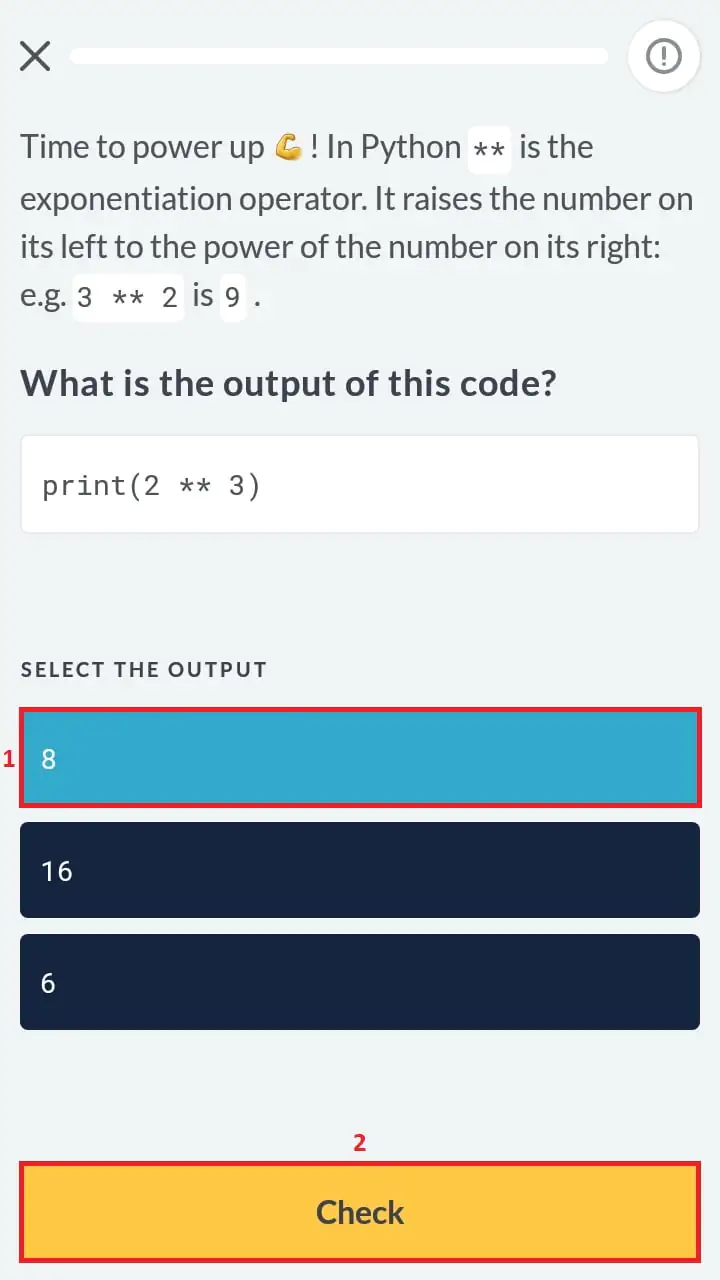Tap 'is the' text after the ** chip
The width and height of the screenshot is (720, 1280).
[556, 148]
